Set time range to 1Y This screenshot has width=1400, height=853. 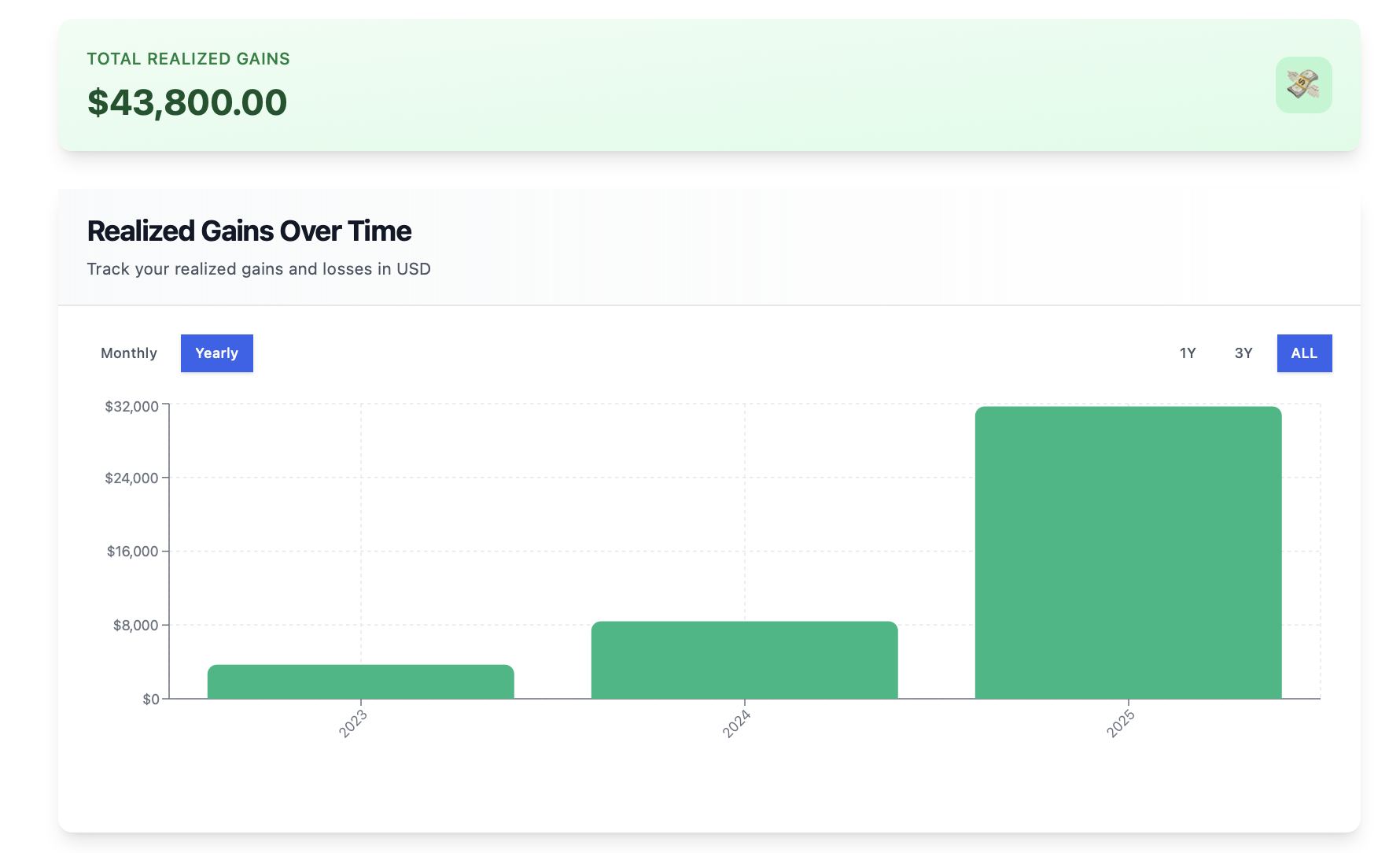pyautogui.click(x=1188, y=353)
